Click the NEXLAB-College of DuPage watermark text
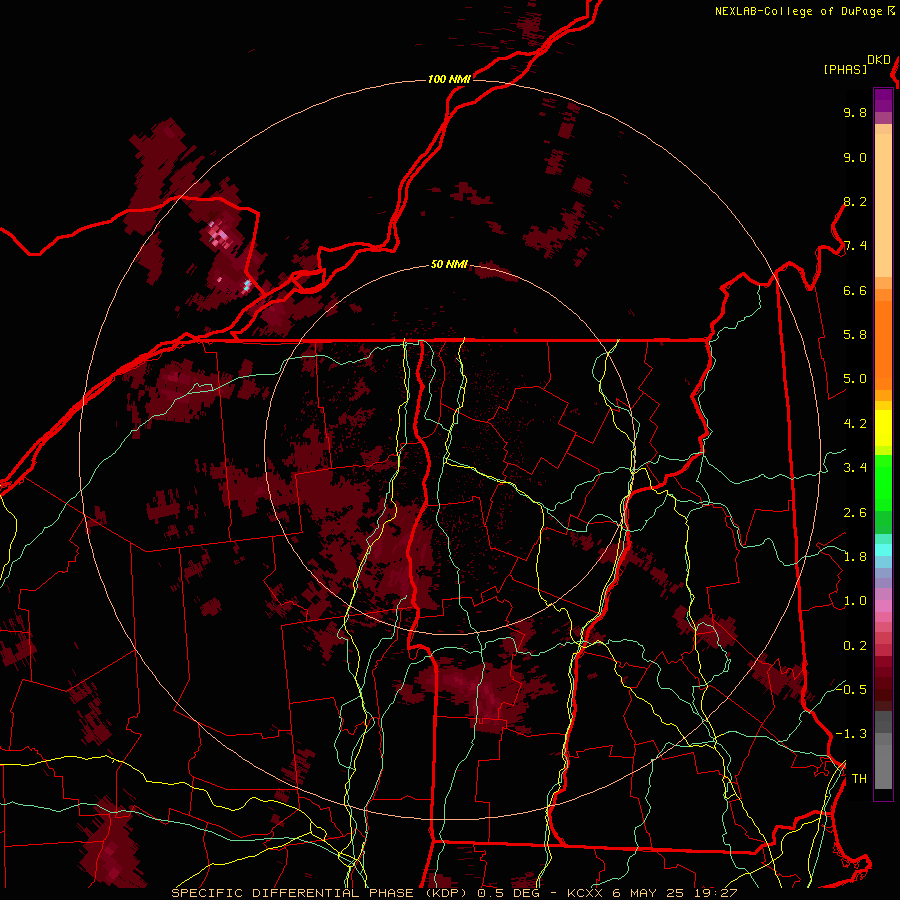 pos(798,11)
